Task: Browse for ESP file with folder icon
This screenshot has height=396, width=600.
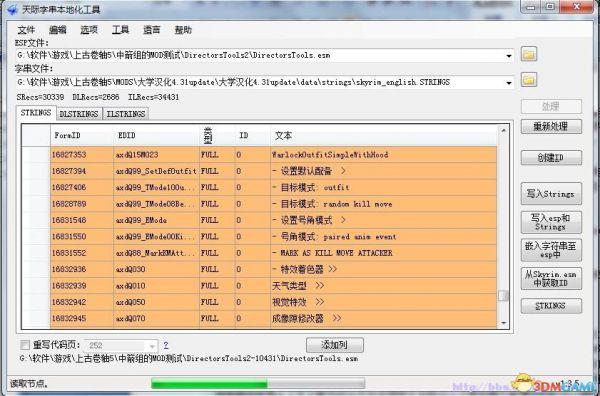Action: click(x=529, y=54)
